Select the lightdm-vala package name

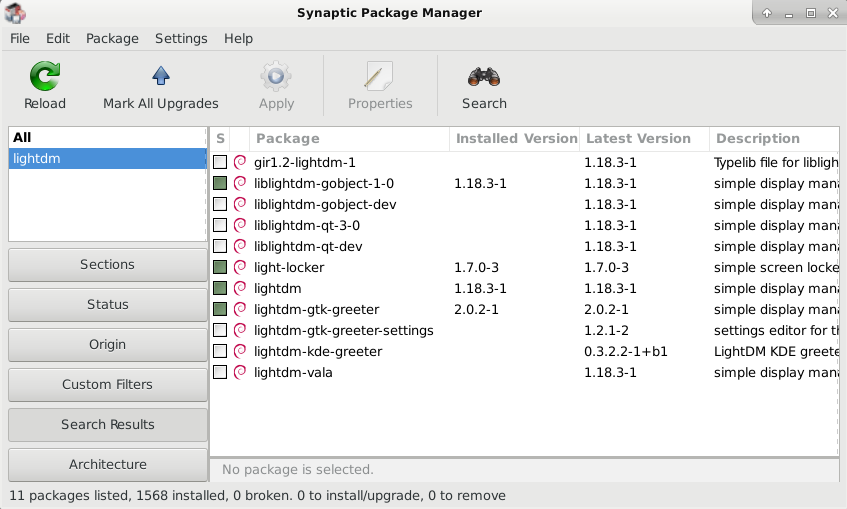(293, 372)
